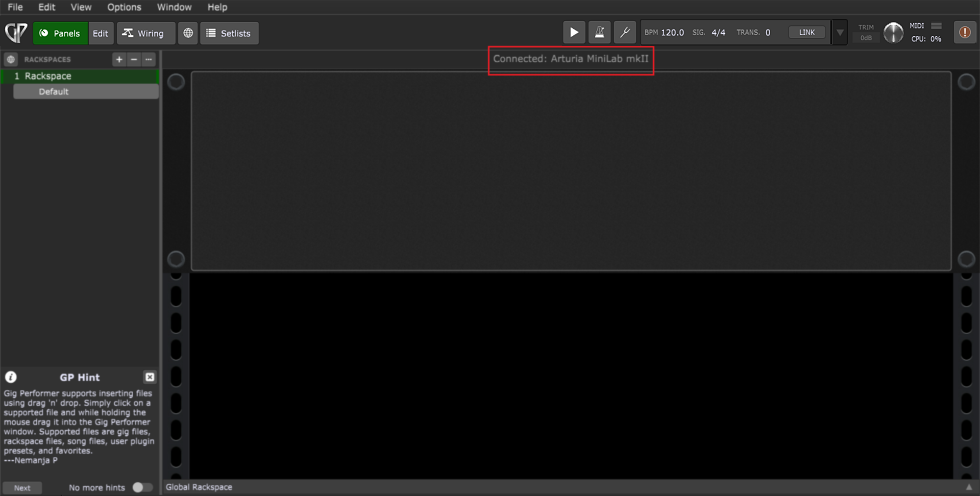This screenshot has width=980, height=496.
Task: Open the tuner fork icon
Action: 624,32
